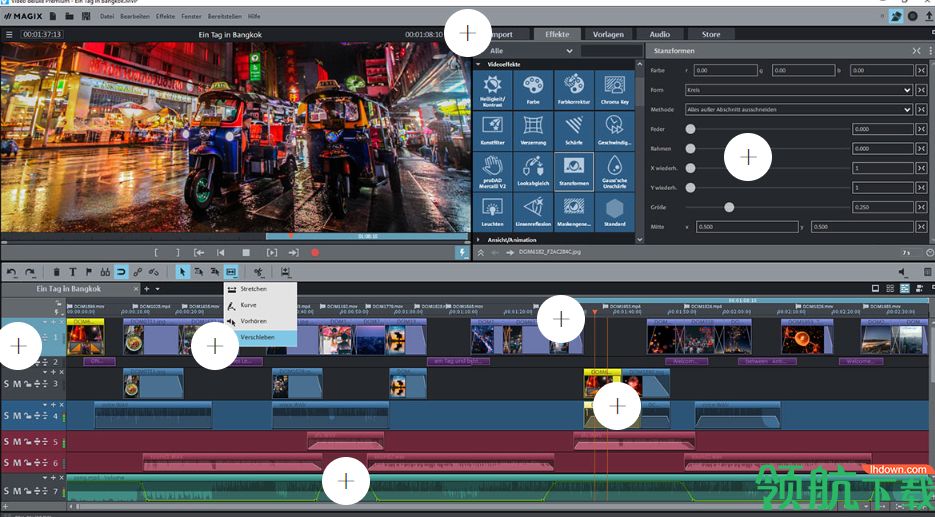
Task: Select the Stanzformen effect tile
Action: coord(574,172)
